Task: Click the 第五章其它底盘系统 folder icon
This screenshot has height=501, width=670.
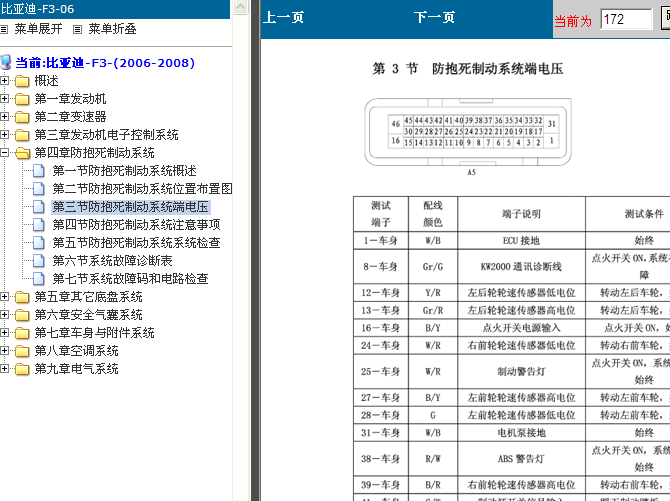Action: (22, 297)
